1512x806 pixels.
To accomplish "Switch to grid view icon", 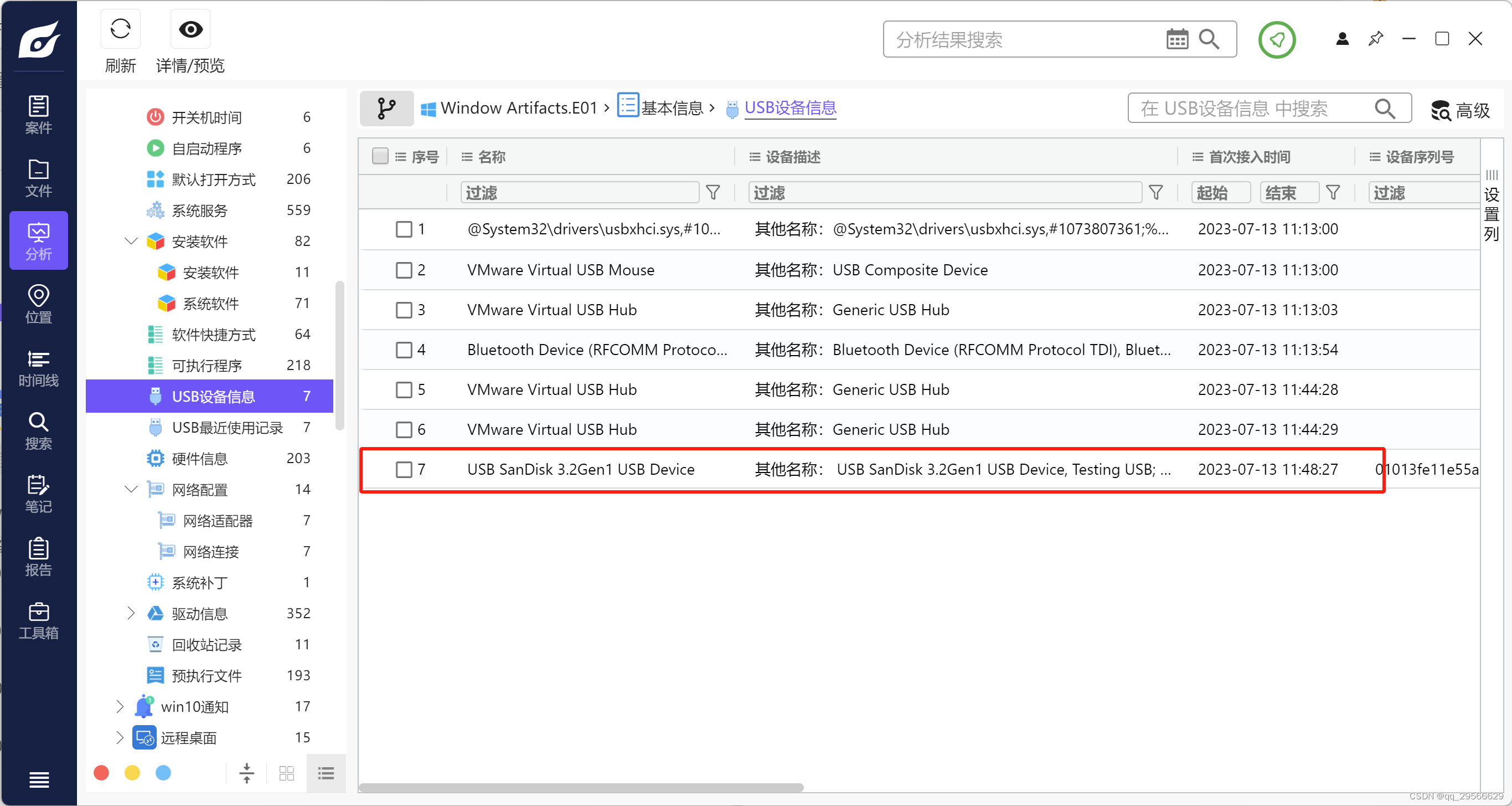I will (286, 773).
